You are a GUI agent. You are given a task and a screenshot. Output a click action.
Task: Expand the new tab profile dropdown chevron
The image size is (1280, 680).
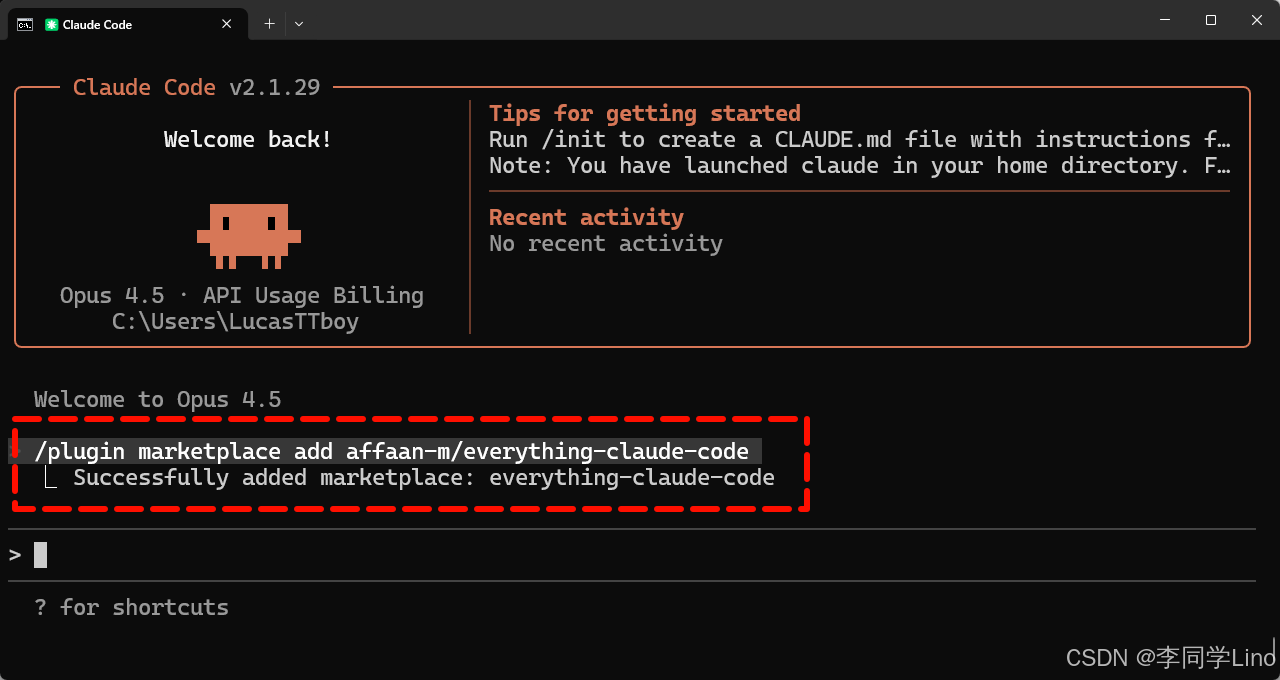(299, 24)
